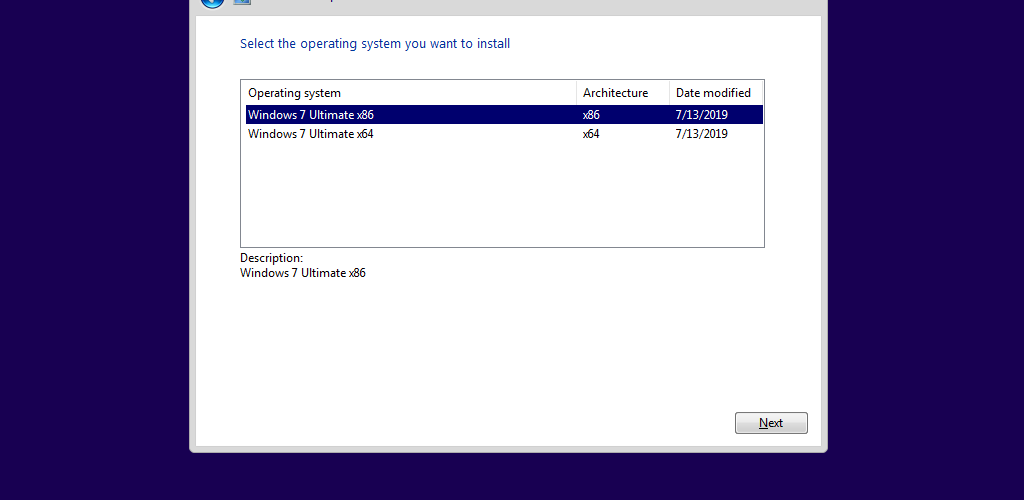Click the heading Select the operating system

click(x=375, y=44)
